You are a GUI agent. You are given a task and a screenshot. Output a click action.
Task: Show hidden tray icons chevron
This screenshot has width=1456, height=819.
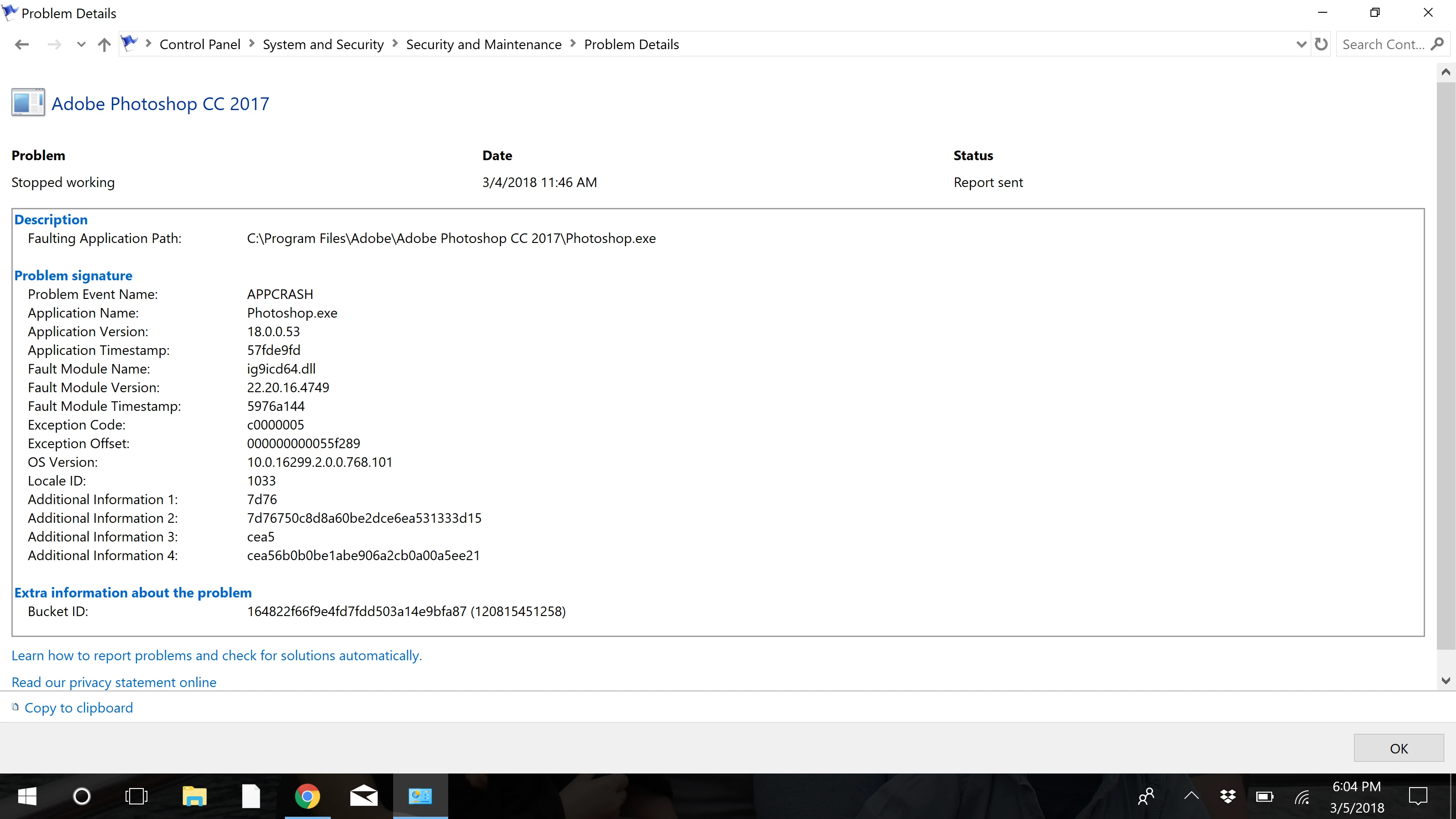[x=1192, y=796]
